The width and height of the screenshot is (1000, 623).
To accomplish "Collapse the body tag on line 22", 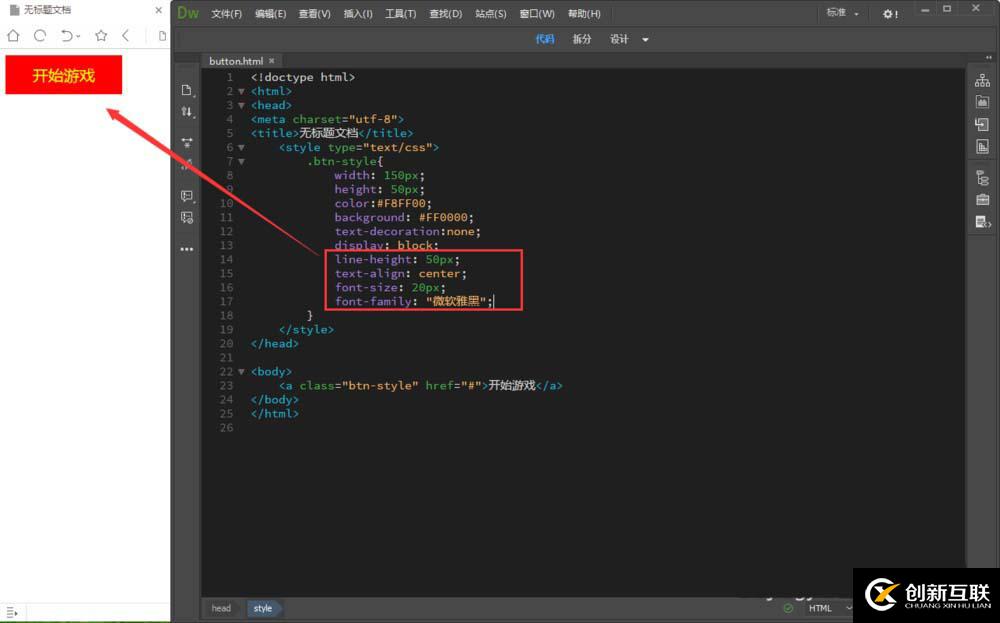I will (x=241, y=371).
